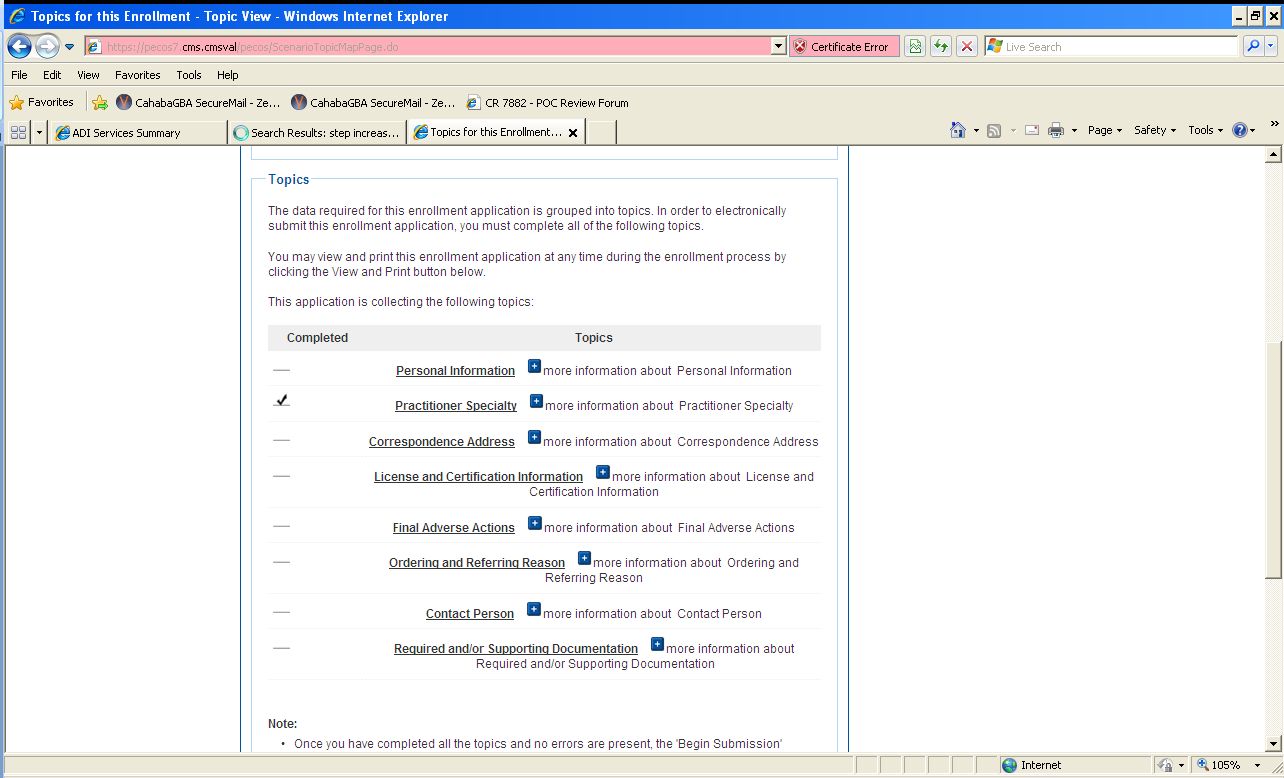Open the Correspondence Address topic link
Screen dimensions: 1284x778
442,442
